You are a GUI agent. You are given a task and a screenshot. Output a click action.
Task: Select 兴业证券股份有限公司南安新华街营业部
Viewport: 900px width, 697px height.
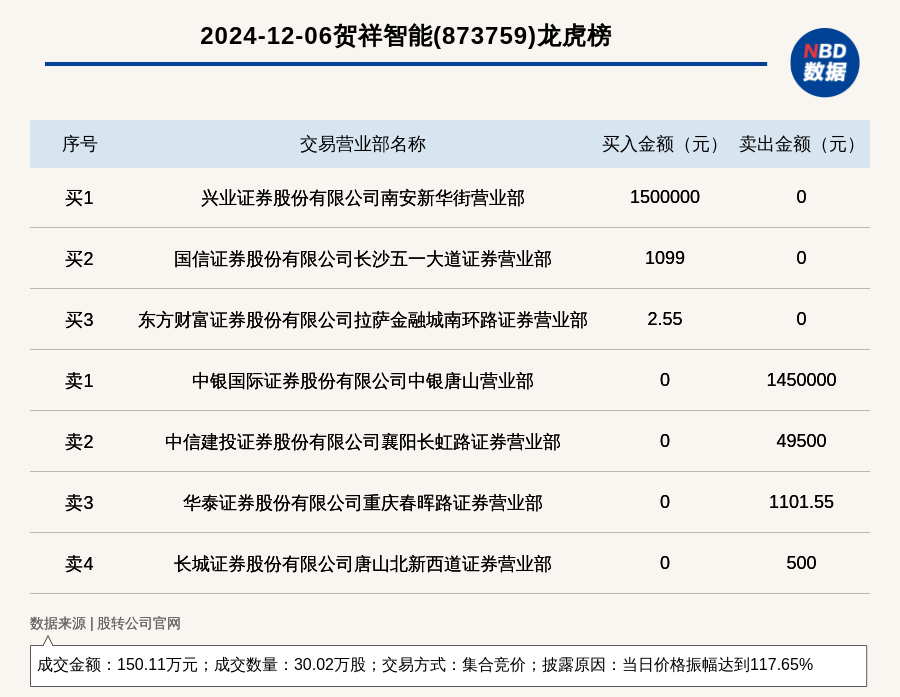coord(363,198)
